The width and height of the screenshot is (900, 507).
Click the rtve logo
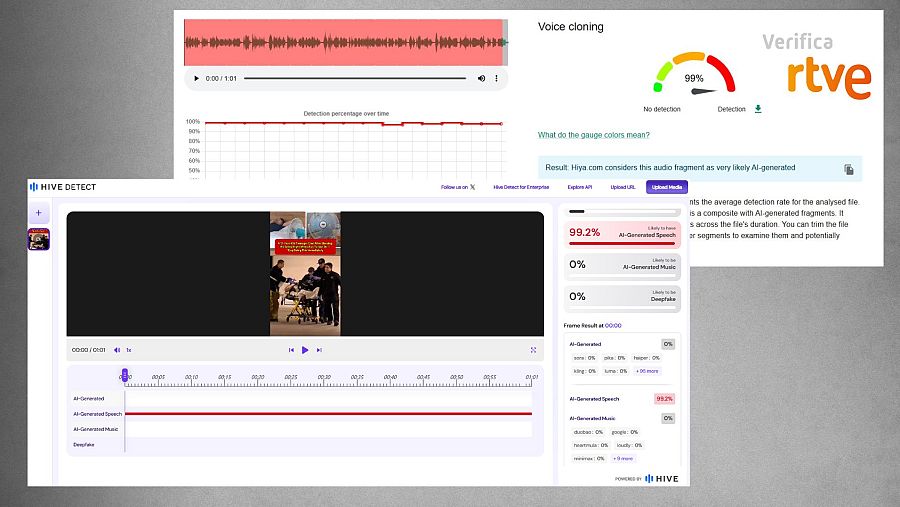(829, 78)
